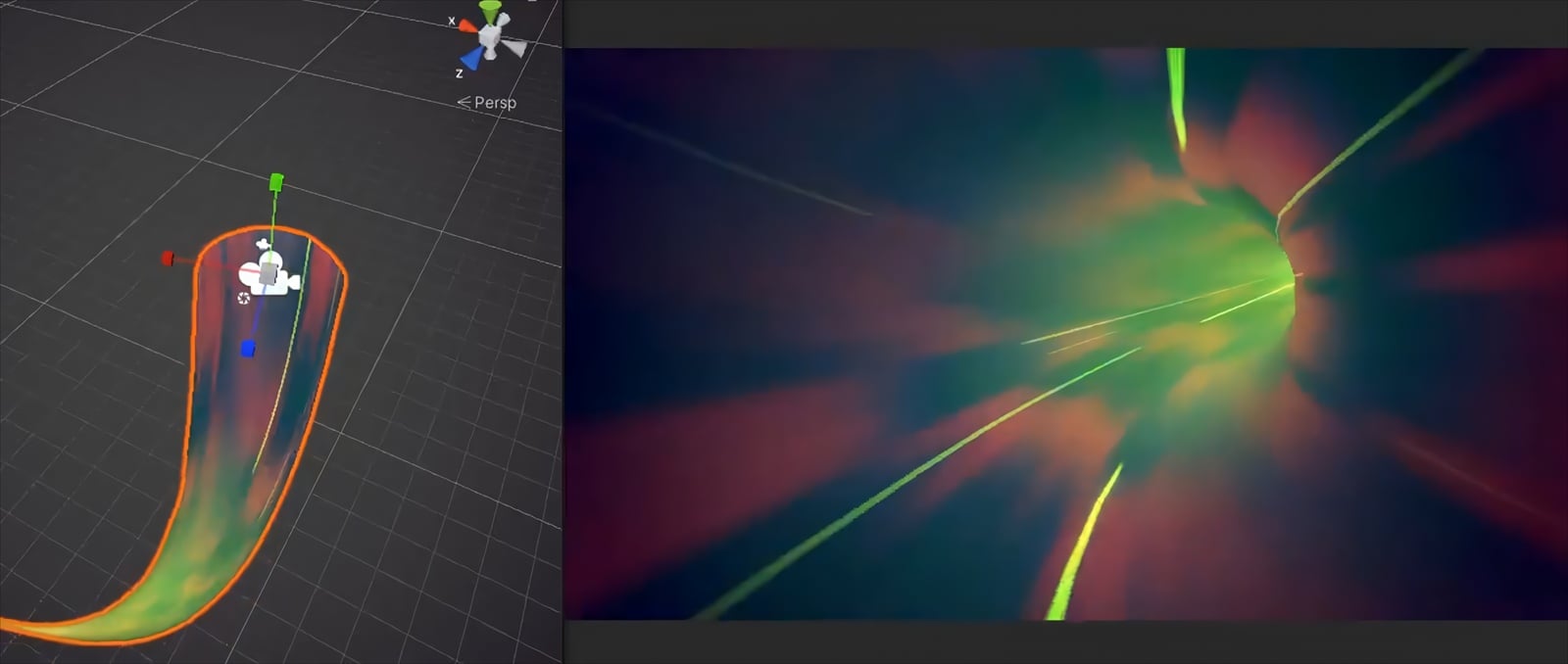Toggle the Persp projection label

pos(495,103)
